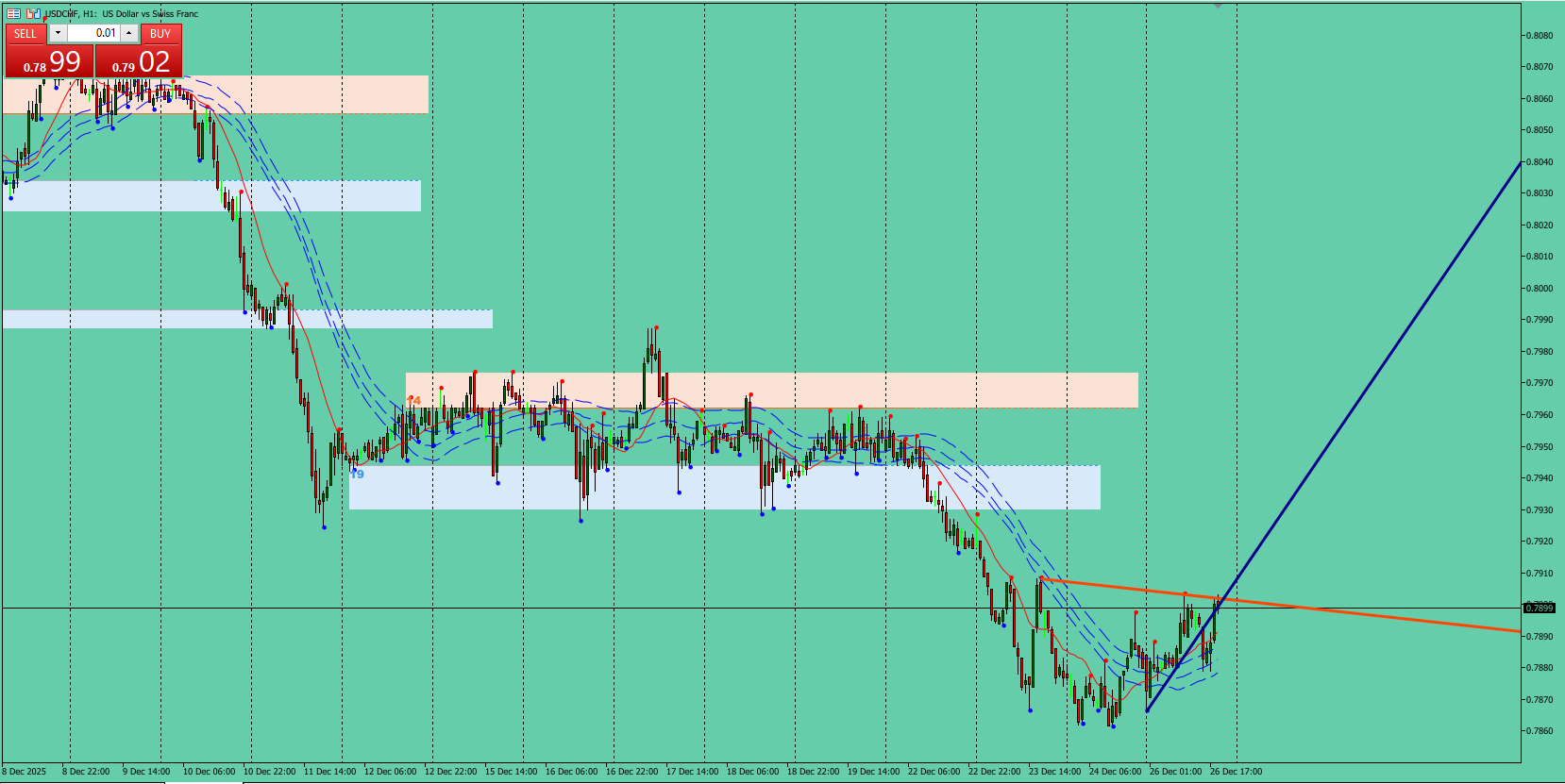
Task: Click the 23 Dec 14:00 time label
Action: (1055, 772)
